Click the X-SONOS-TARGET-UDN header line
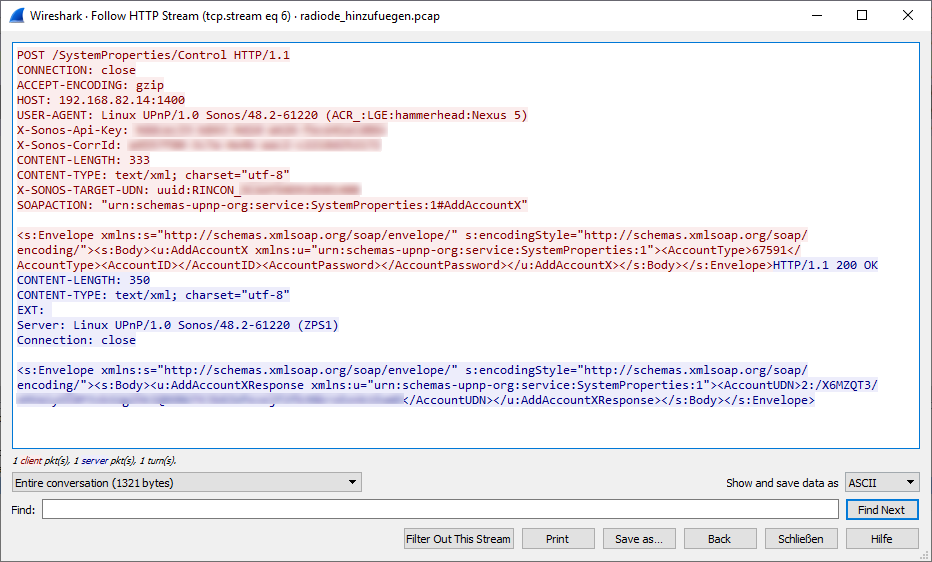This screenshot has height=562, width=932. (188, 190)
